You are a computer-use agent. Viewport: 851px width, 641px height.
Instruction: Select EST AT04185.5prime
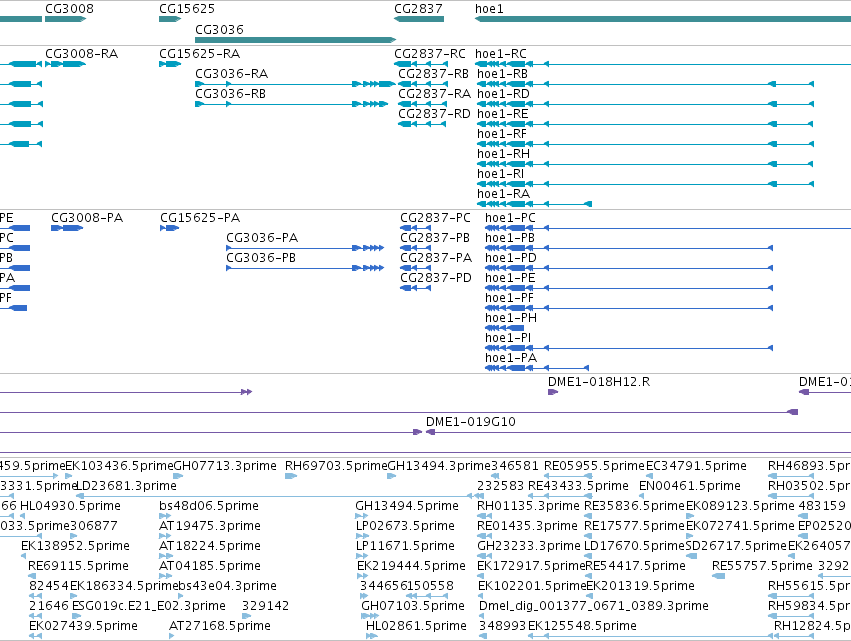pyautogui.click(x=166, y=576)
